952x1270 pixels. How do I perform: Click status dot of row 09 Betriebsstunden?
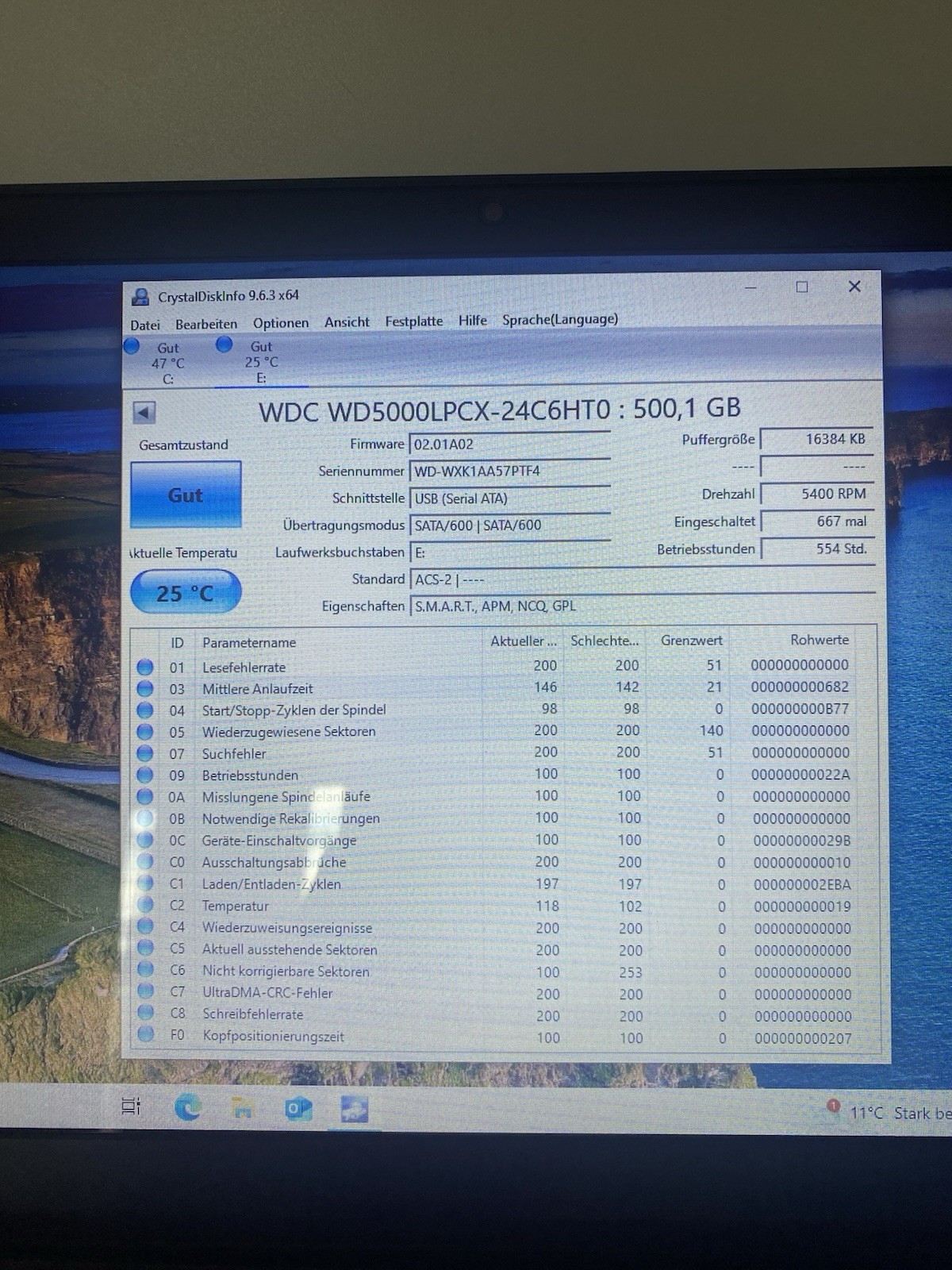pos(145,775)
